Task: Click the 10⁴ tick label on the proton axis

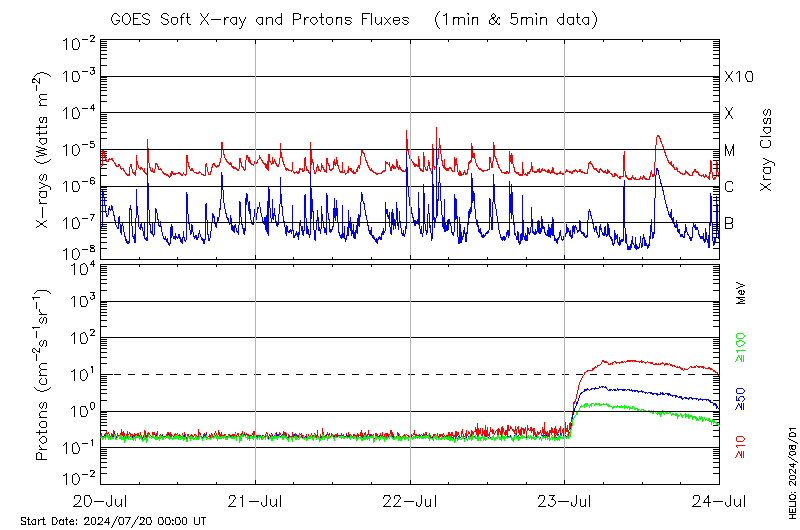Action: (80, 267)
